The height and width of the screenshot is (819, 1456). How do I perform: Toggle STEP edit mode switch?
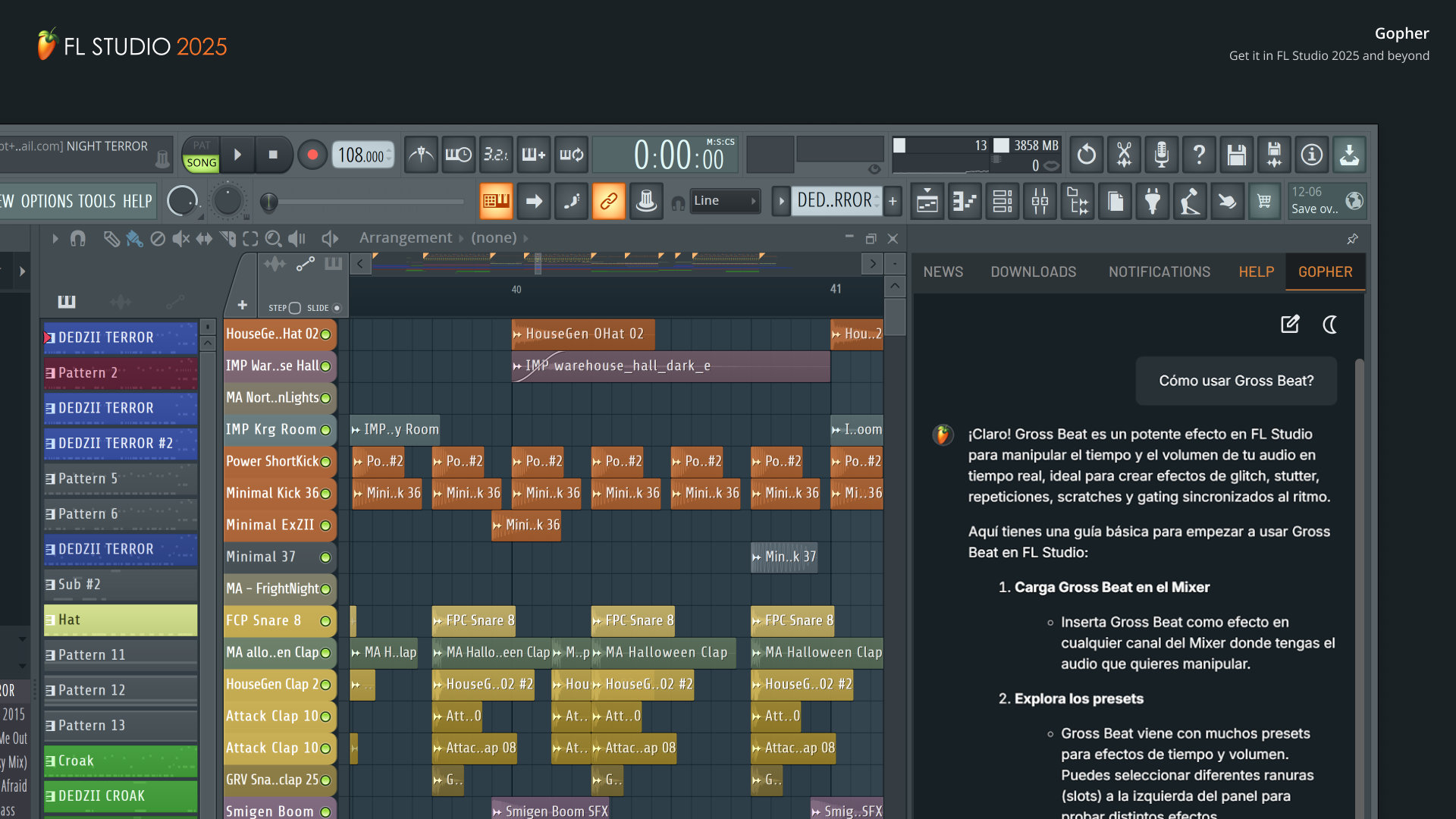coord(295,308)
